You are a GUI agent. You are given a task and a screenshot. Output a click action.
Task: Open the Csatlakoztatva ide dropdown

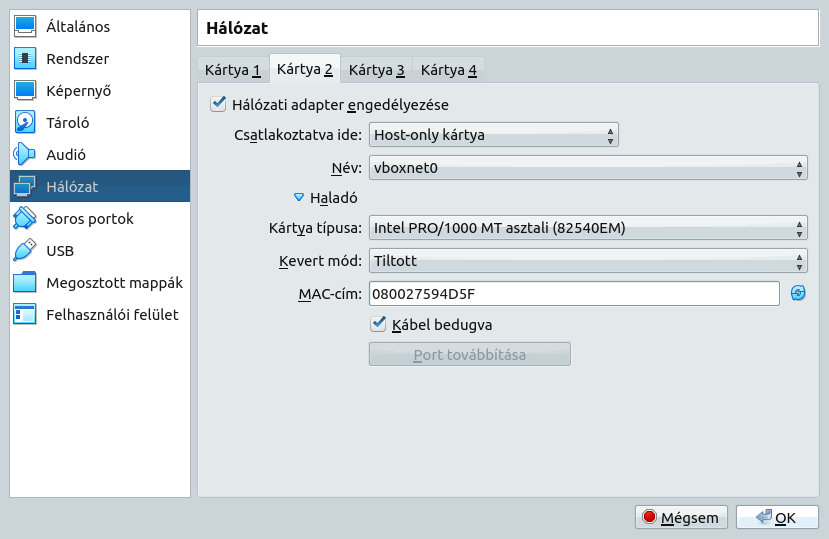click(x=493, y=135)
